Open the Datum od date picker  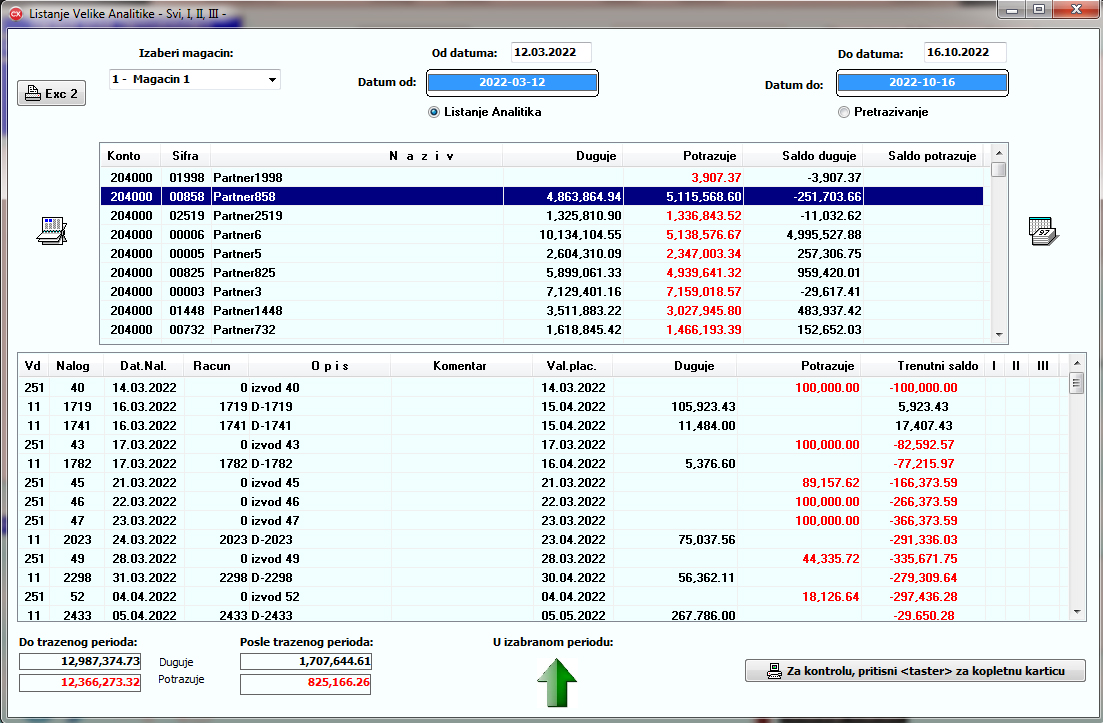pos(512,82)
